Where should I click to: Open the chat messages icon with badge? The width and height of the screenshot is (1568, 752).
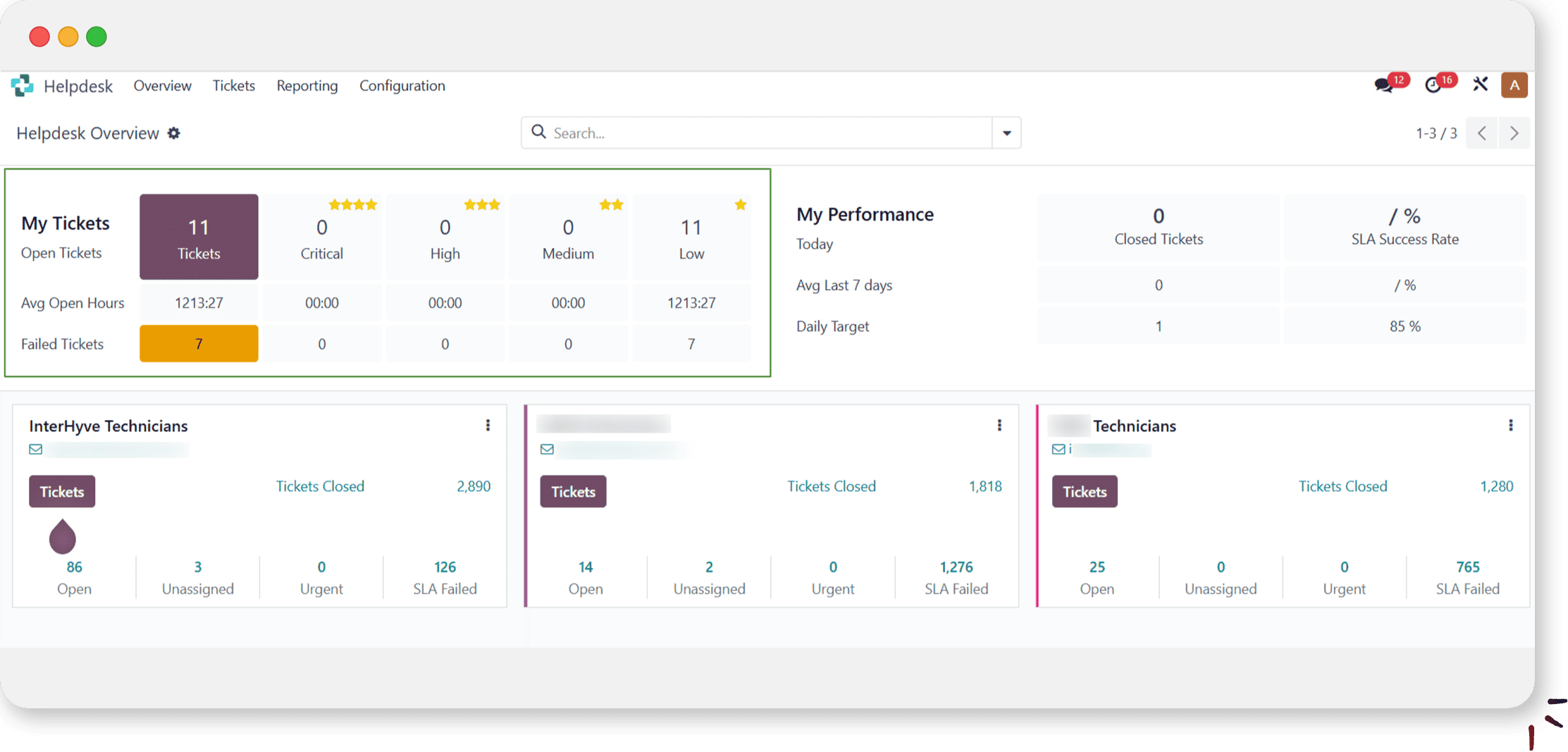1383,85
